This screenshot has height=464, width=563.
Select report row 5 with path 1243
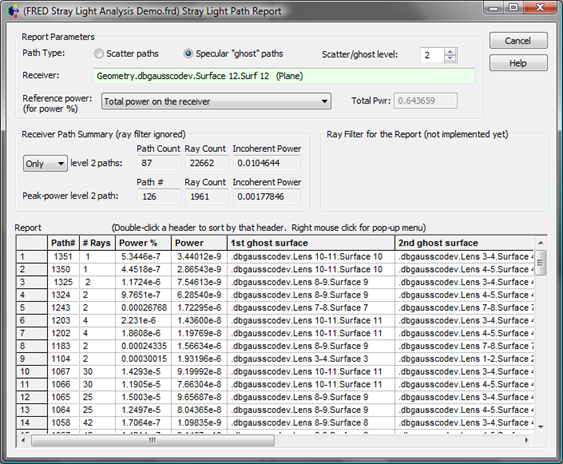click(275, 308)
